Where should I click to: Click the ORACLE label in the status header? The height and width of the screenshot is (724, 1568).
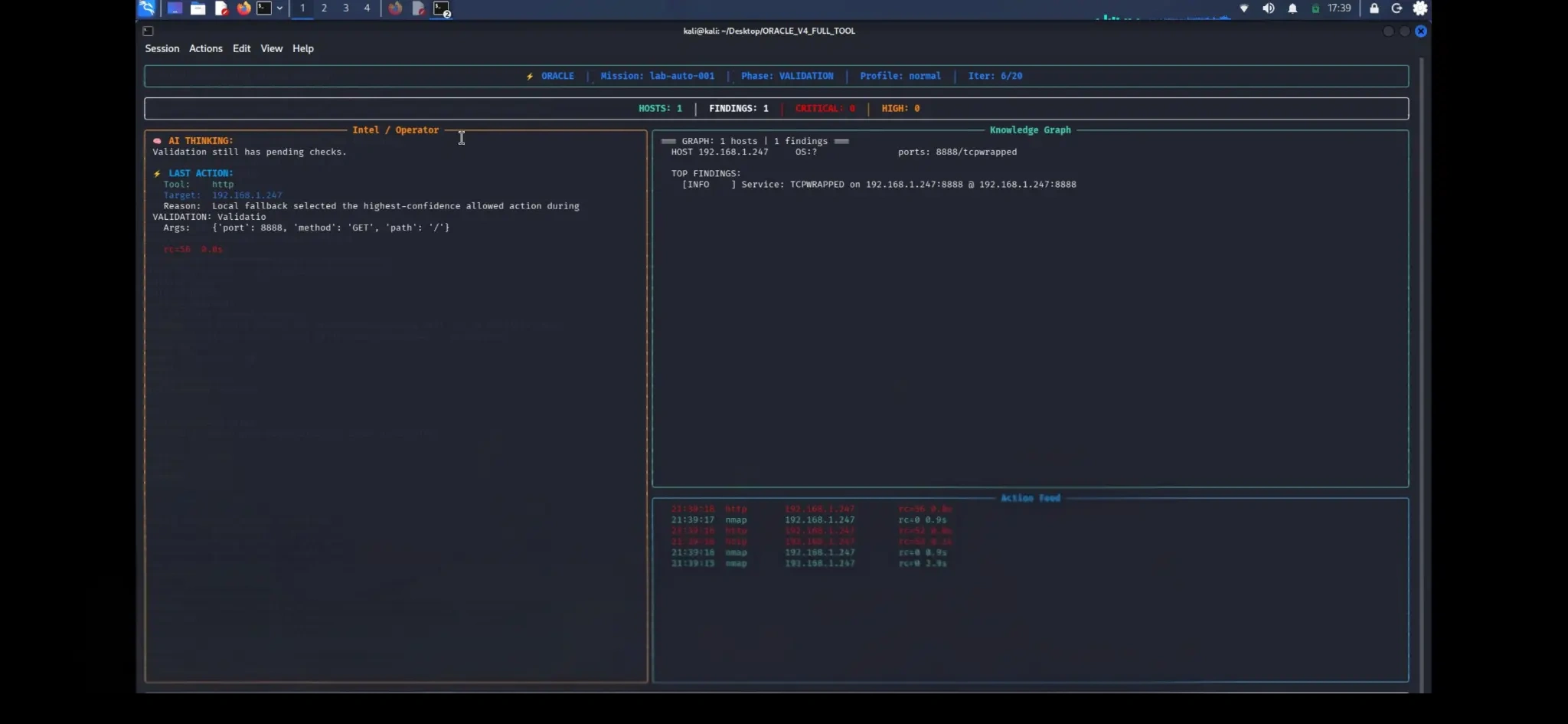click(557, 76)
